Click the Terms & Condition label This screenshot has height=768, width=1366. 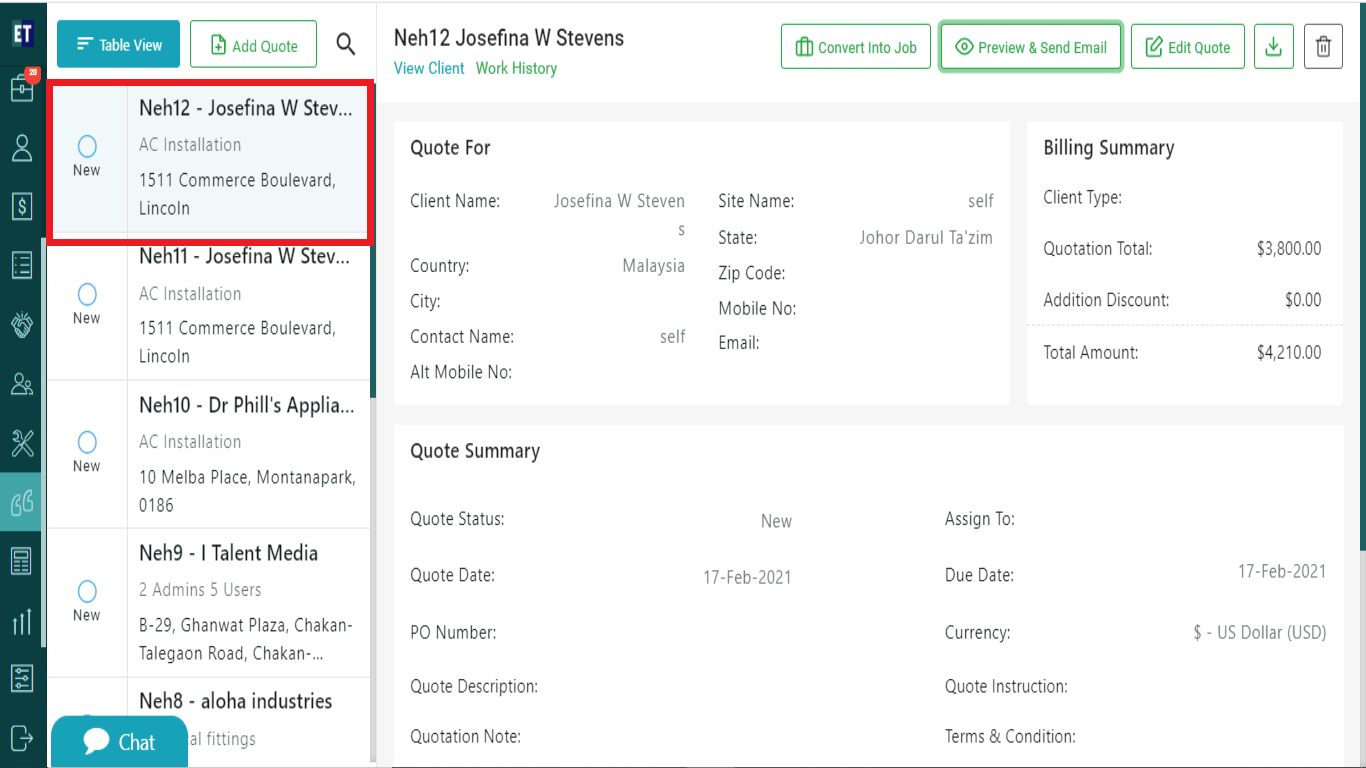[x=1010, y=737]
